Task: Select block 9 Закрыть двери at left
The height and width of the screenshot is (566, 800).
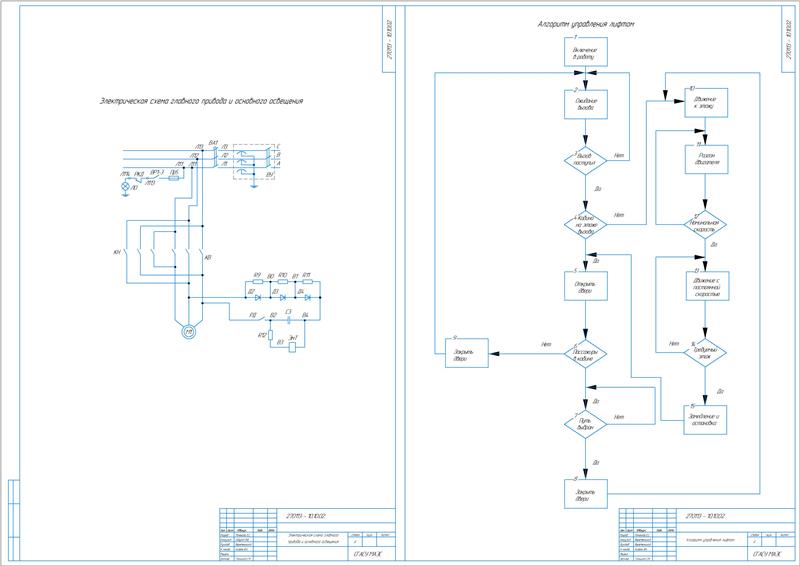Action: pos(467,353)
